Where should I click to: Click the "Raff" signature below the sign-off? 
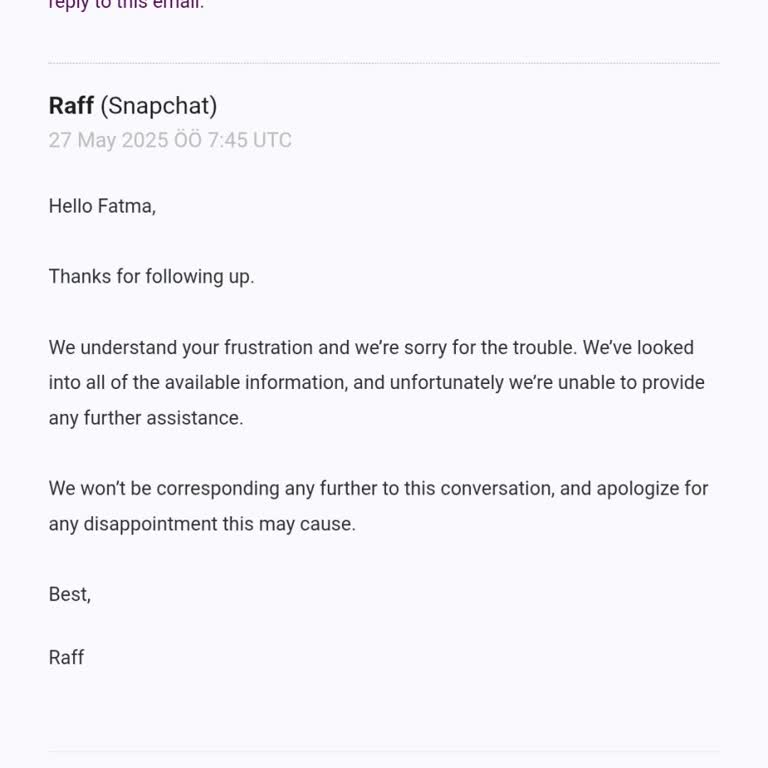pyautogui.click(x=66, y=658)
